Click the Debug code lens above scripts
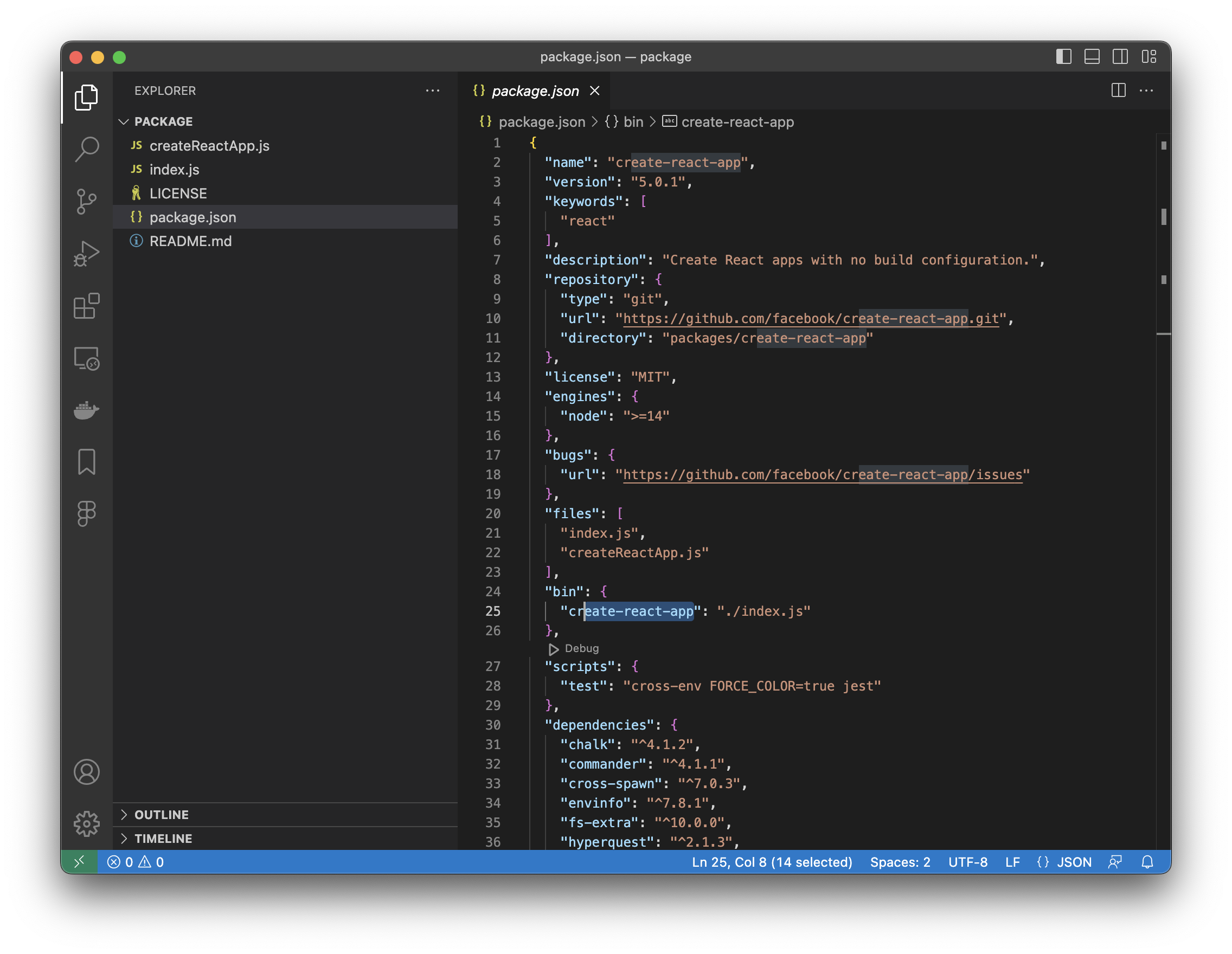The image size is (1232, 954). tap(581, 648)
